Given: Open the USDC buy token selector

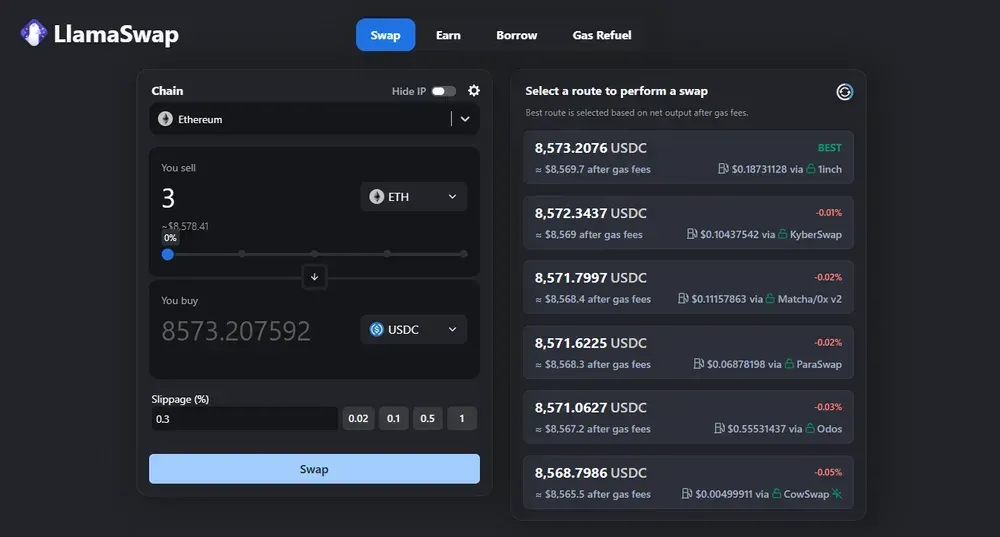Looking at the screenshot, I should click(x=413, y=329).
